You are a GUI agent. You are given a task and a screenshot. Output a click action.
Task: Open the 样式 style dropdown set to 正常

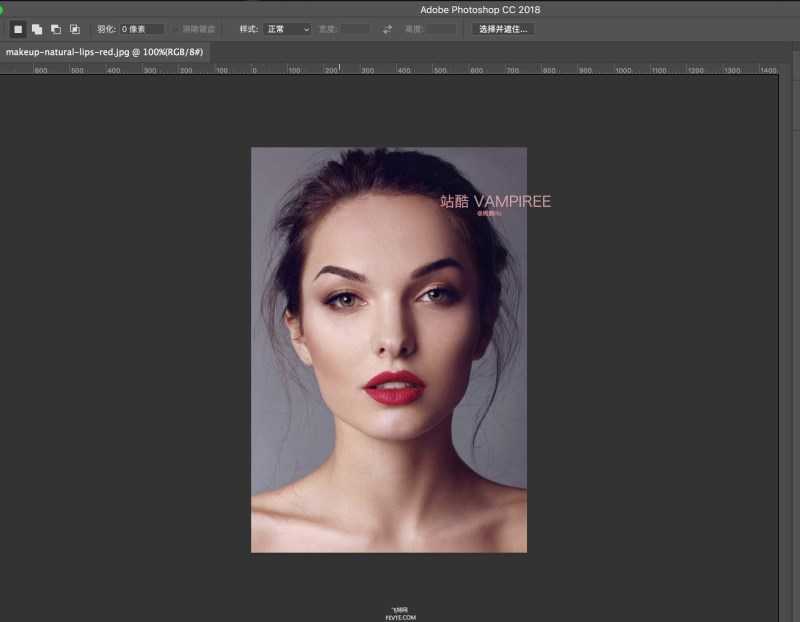(287, 29)
